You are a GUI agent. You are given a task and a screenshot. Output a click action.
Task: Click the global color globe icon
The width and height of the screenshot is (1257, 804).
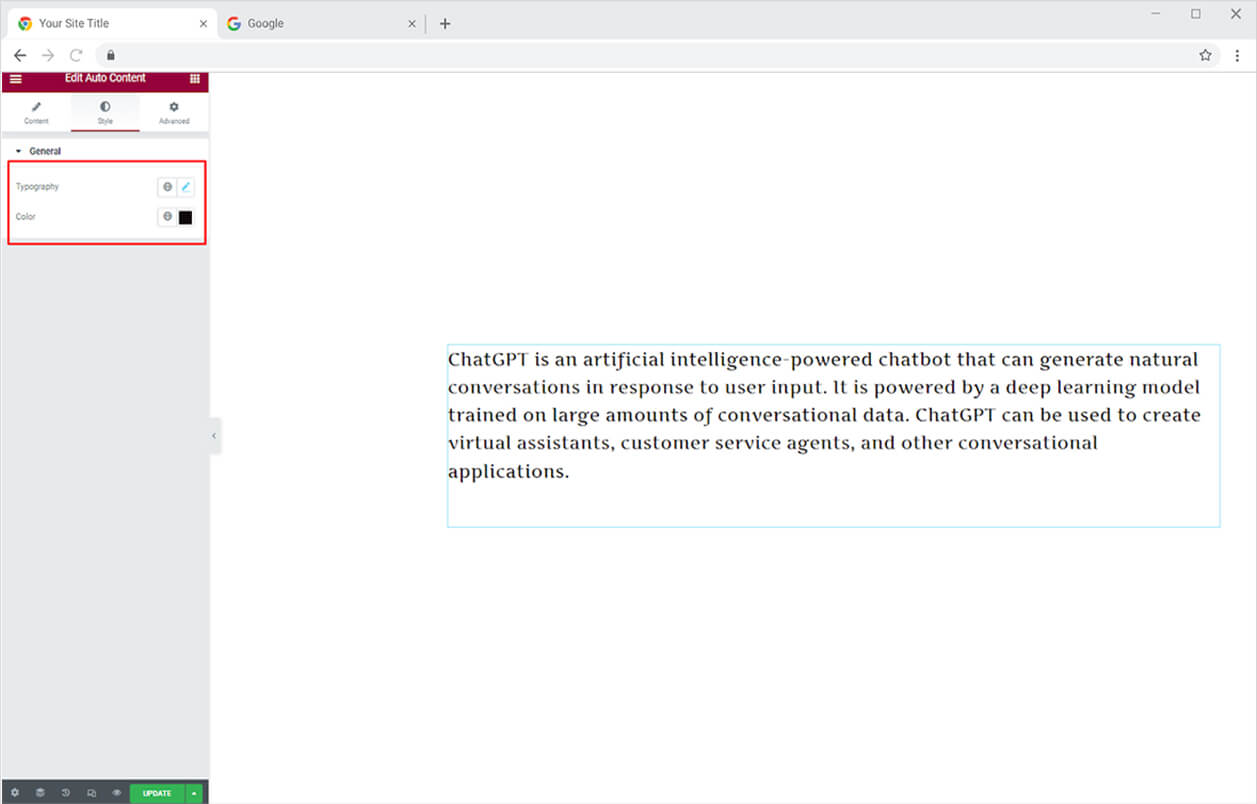coord(167,217)
